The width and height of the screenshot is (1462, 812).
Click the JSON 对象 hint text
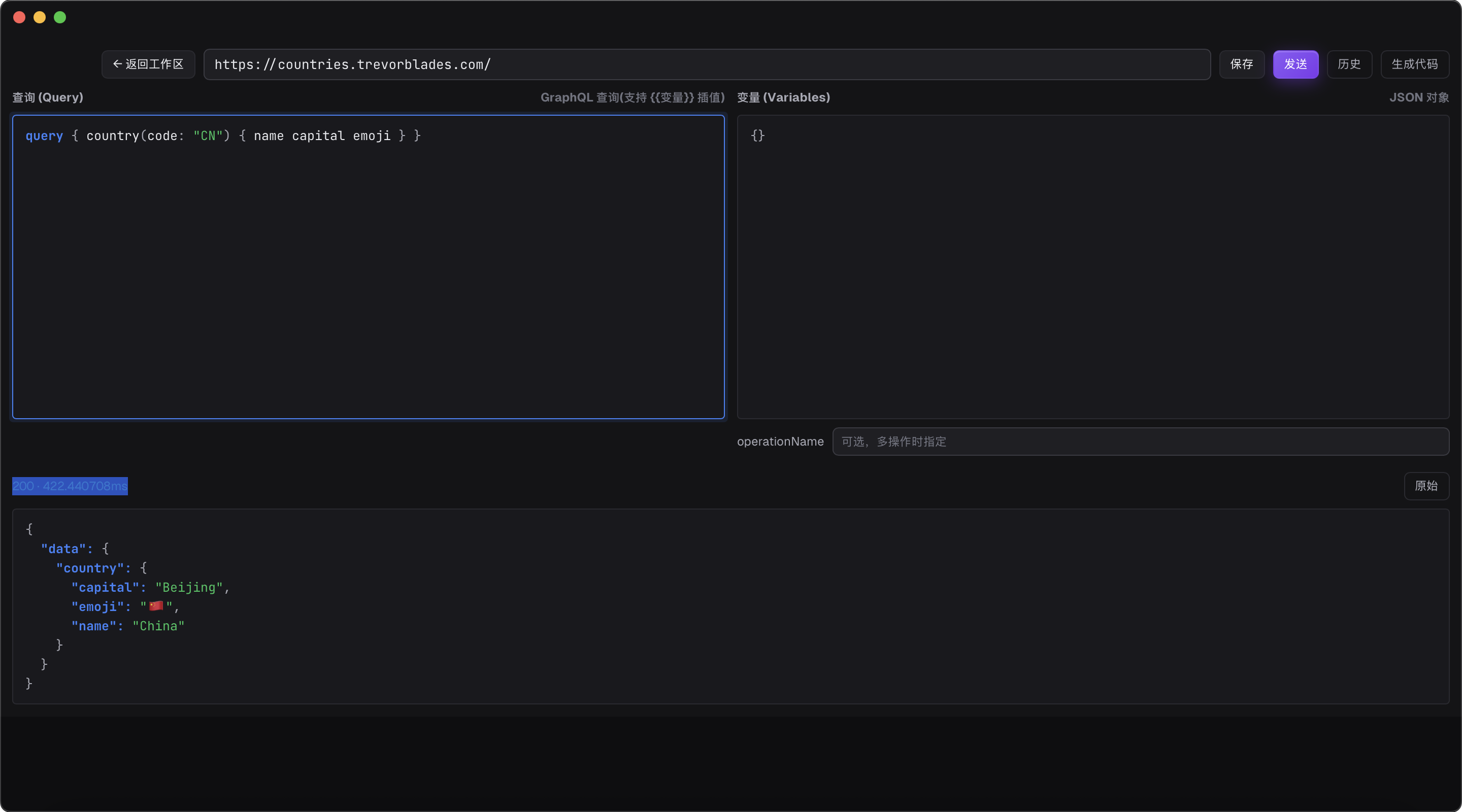[x=1419, y=97]
